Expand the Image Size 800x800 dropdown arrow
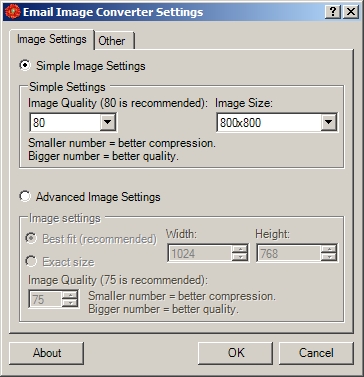Viewport: 364px width, 377px height. pos(329,123)
